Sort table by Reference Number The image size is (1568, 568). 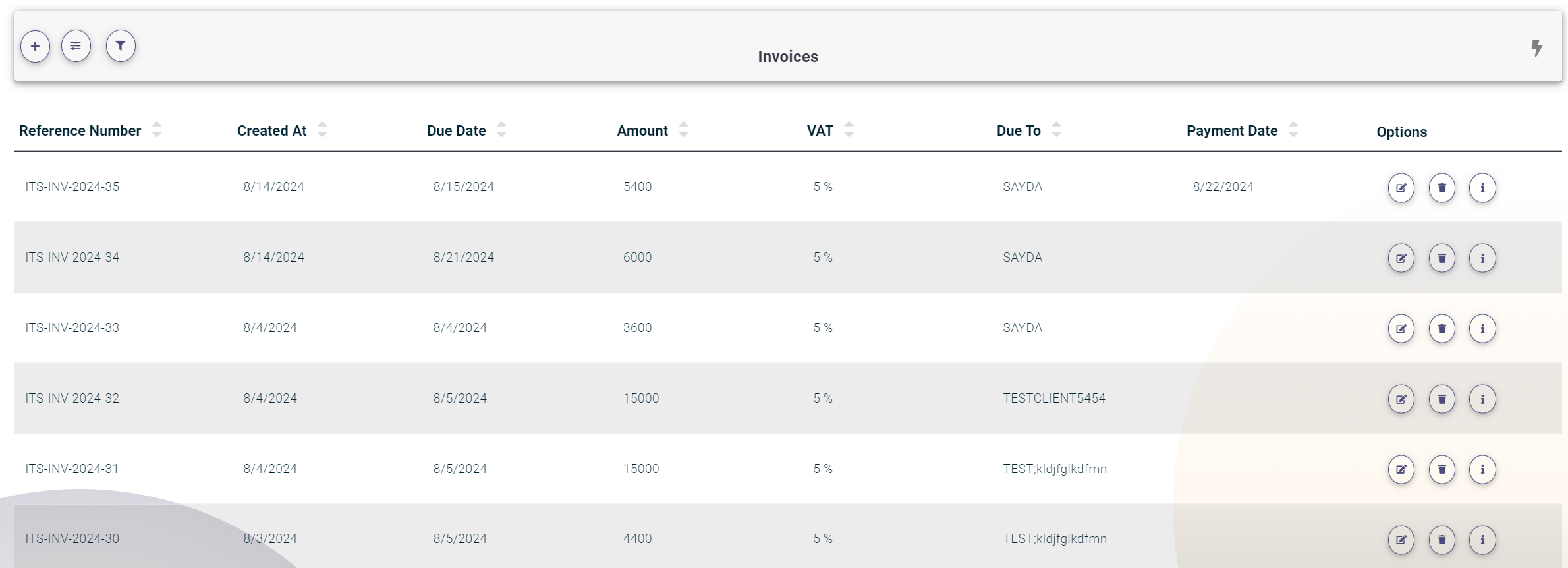[x=156, y=130]
